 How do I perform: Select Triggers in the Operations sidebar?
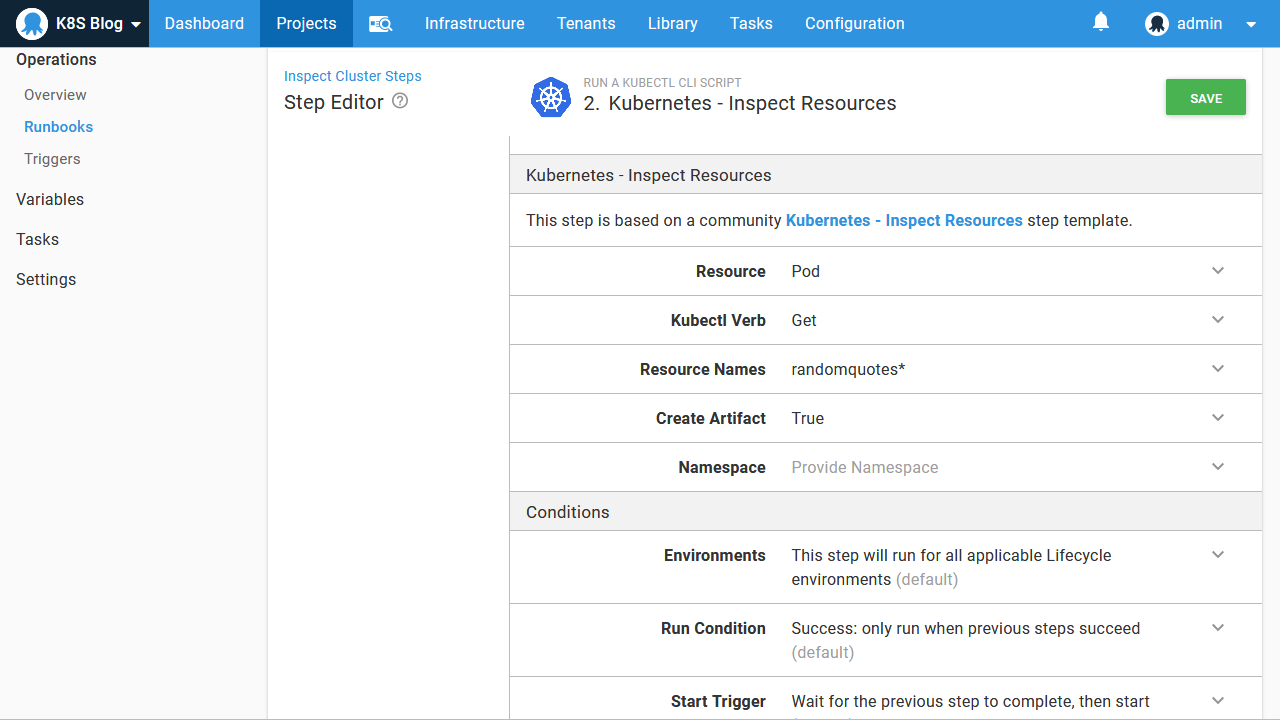pos(52,159)
